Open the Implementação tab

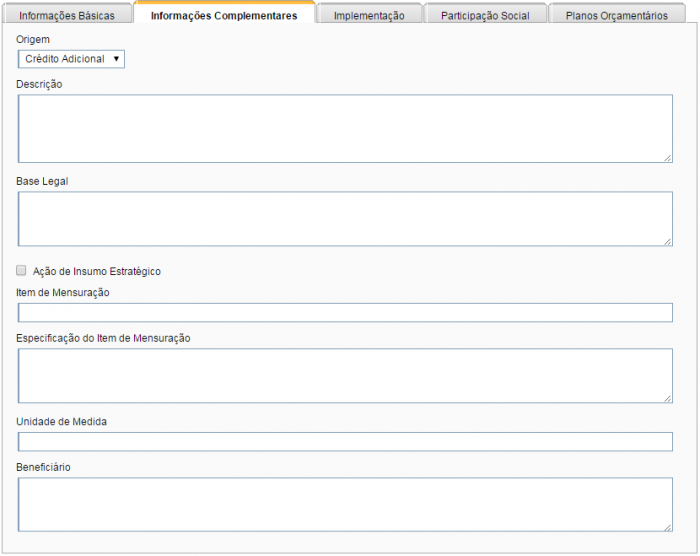pos(369,16)
